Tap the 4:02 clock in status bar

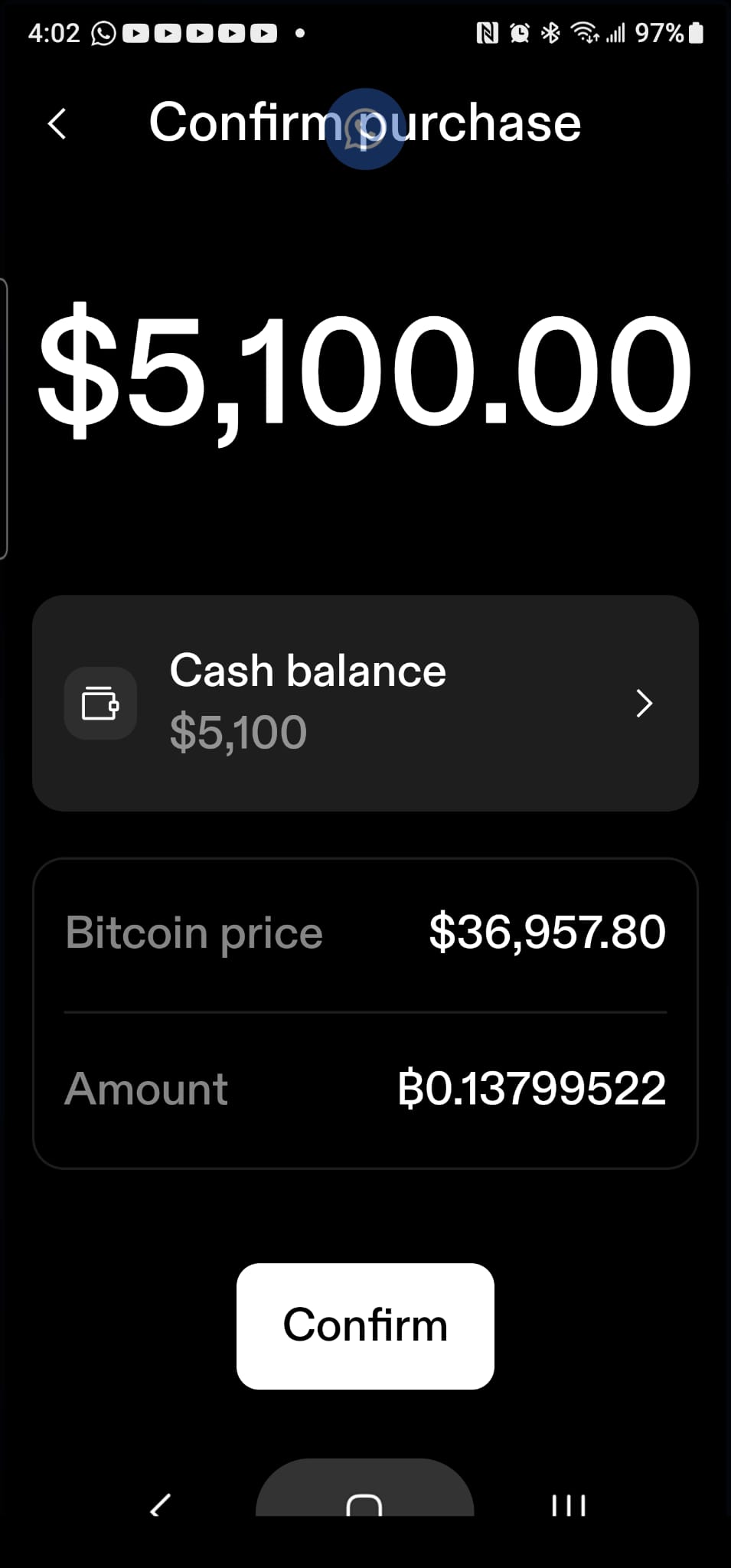click(x=54, y=33)
